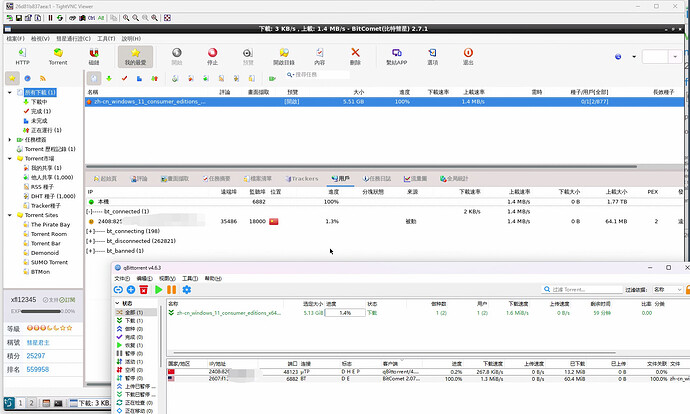Click the 彗星君主 title link

[x=38, y=342]
